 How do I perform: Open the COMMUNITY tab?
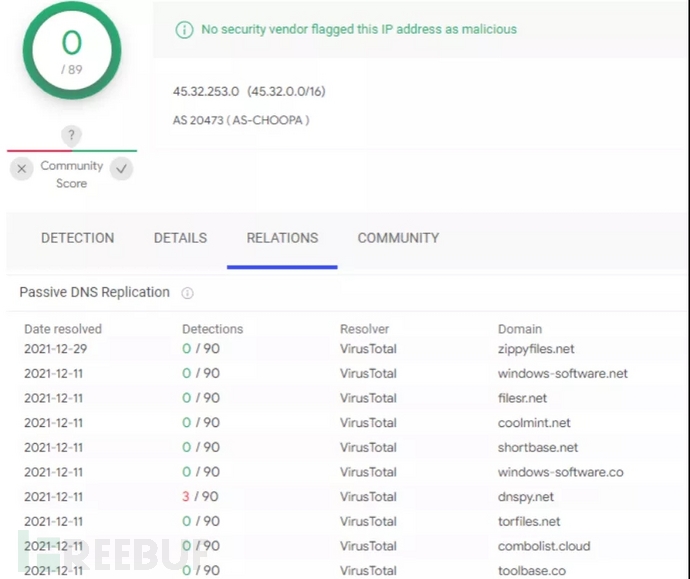click(x=398, y=238)
